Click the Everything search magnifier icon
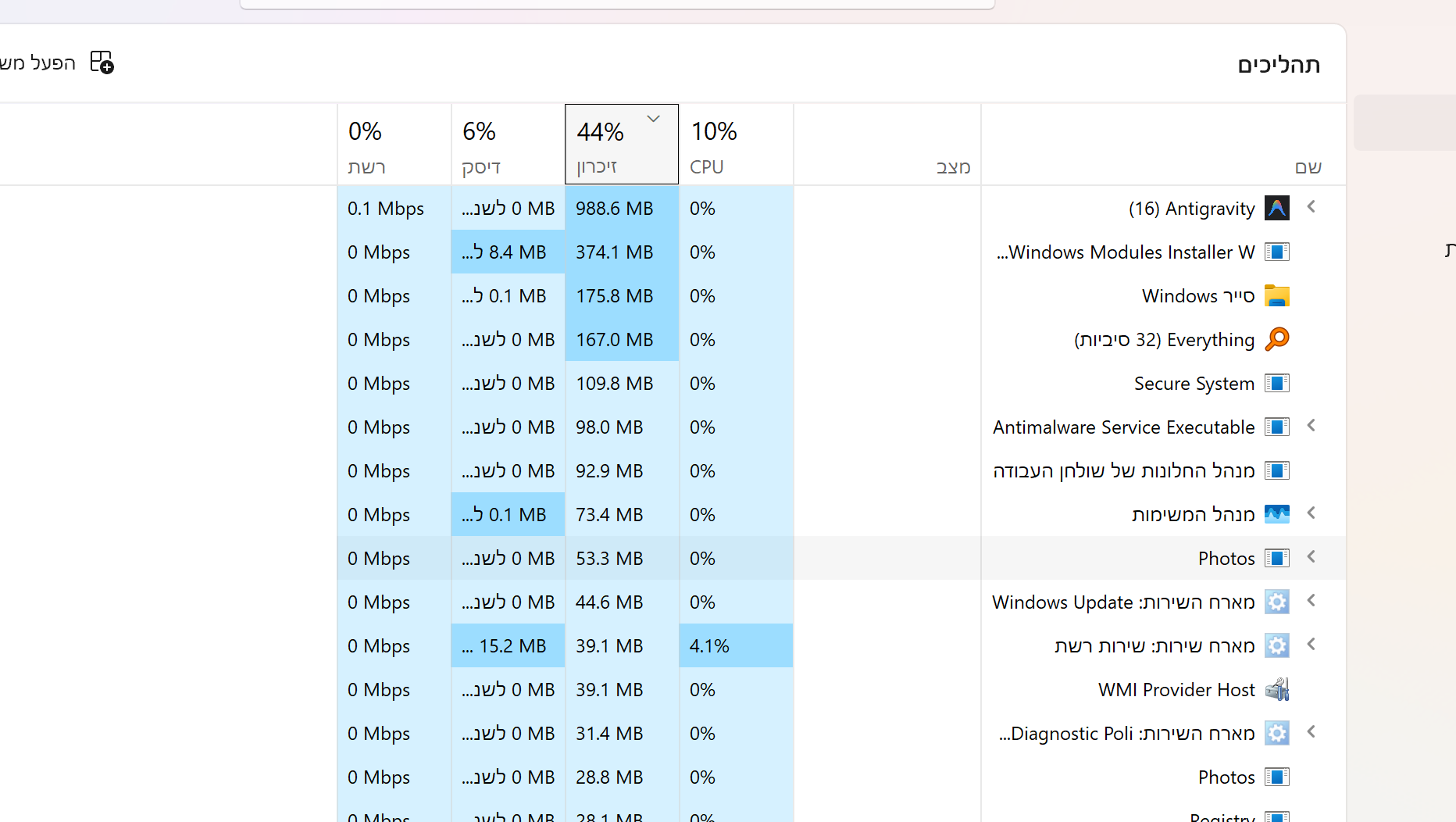This screenshot has width=1456, height=822. click(1276, 340)
